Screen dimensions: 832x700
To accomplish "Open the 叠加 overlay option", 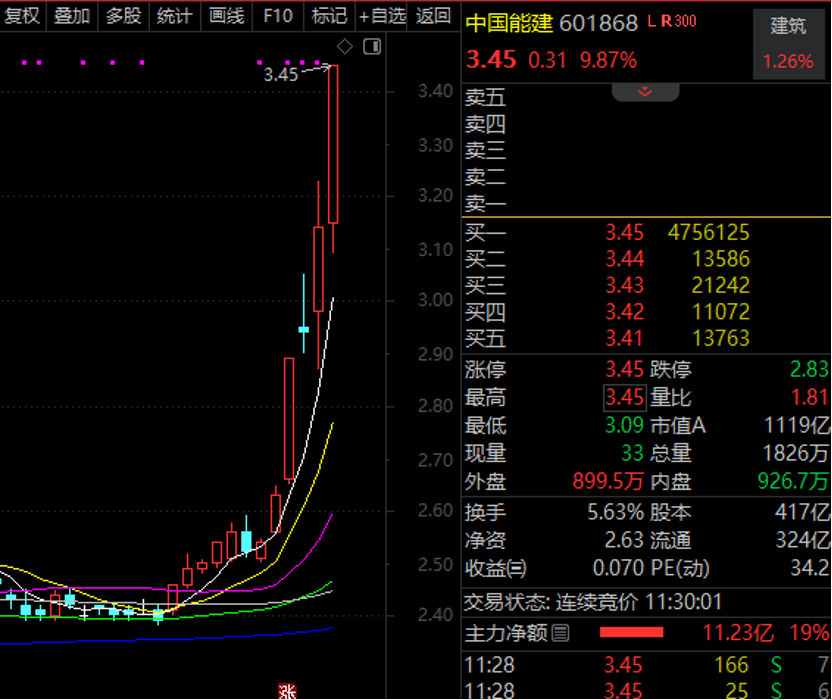I will (72, 15).
